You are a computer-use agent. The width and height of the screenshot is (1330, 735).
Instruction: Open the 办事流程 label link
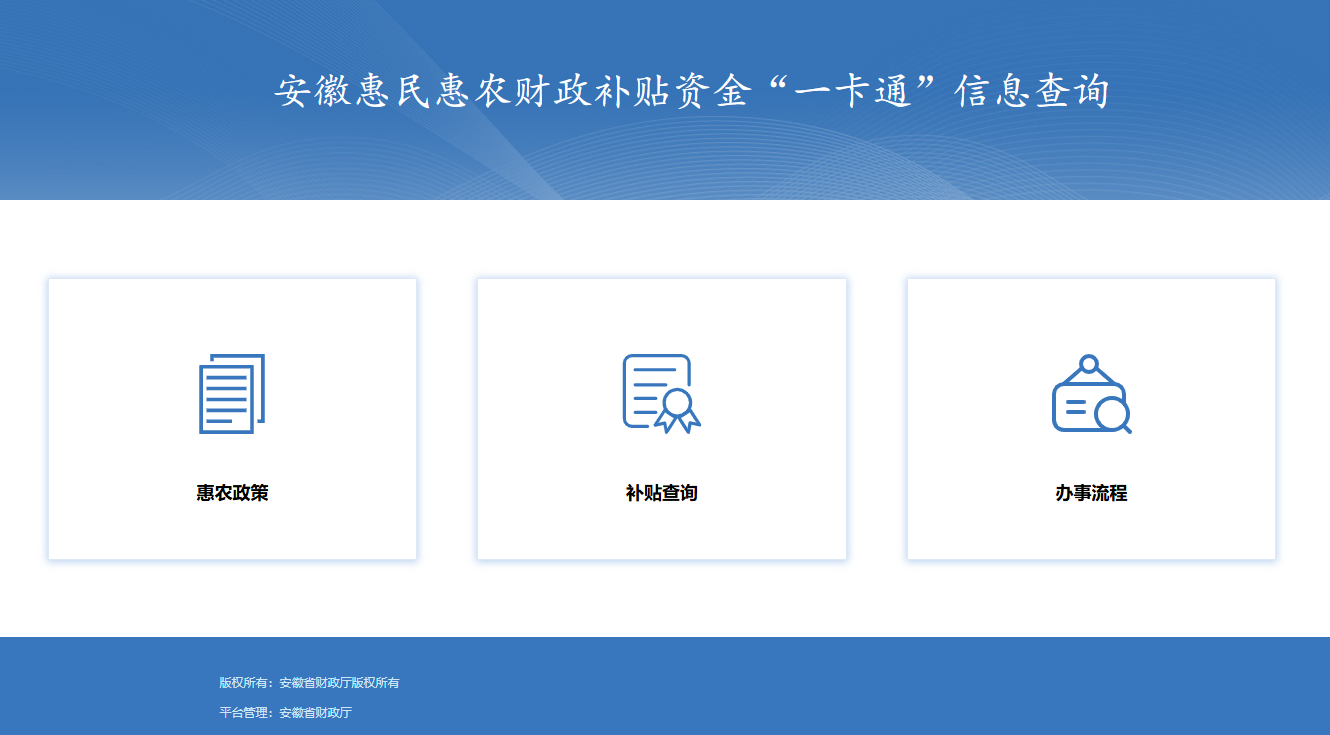pos(1091,493)
